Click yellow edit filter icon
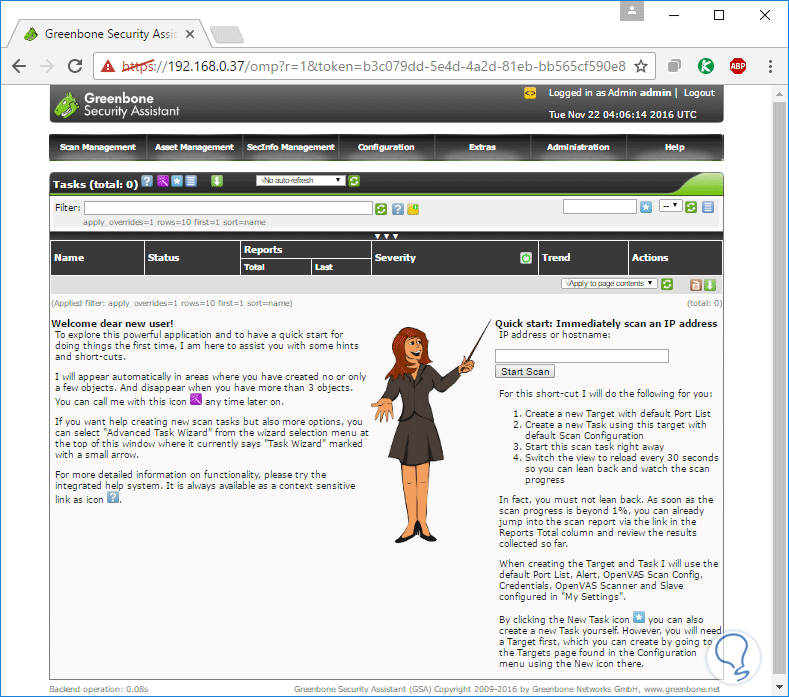Image resolution: width=789 pixels, height=697 pixels. [x=413, y=209]
